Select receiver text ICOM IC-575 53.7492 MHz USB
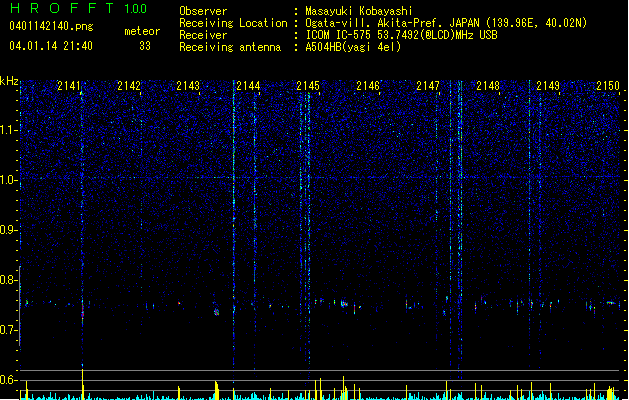 point(402,35)
